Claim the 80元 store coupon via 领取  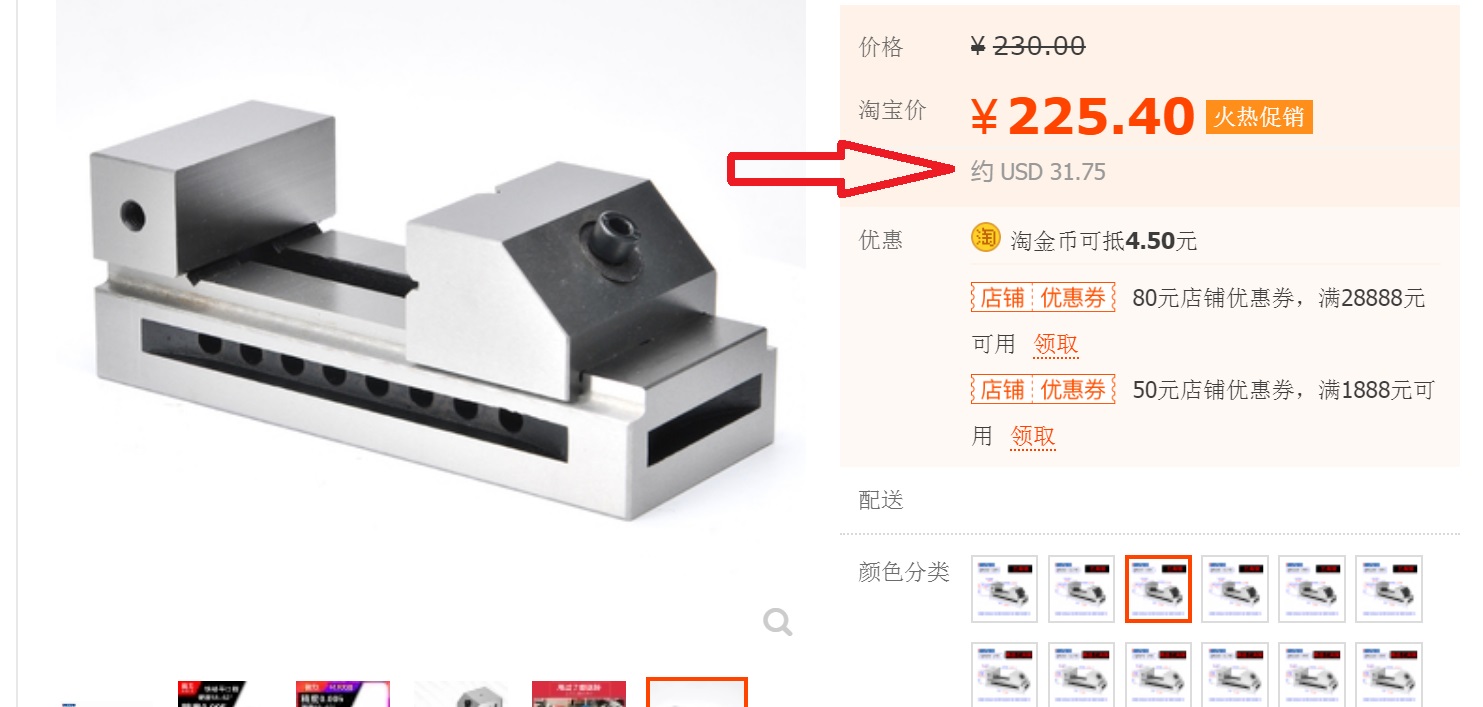1056,345
